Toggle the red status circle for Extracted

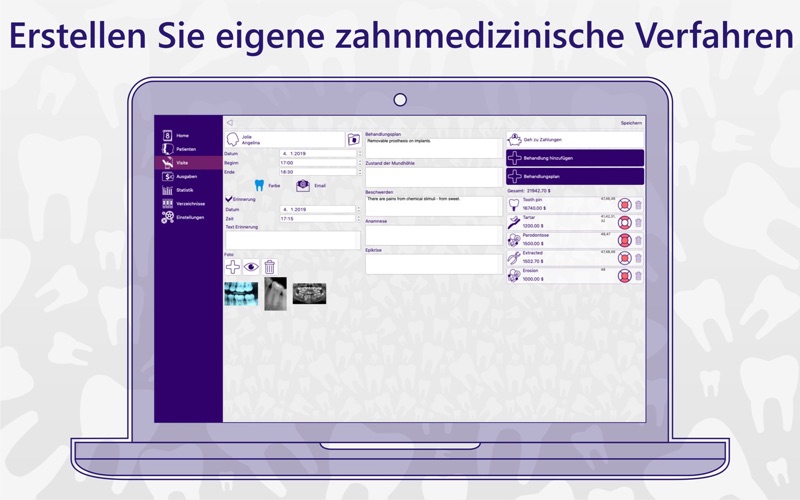click(624, 258)
